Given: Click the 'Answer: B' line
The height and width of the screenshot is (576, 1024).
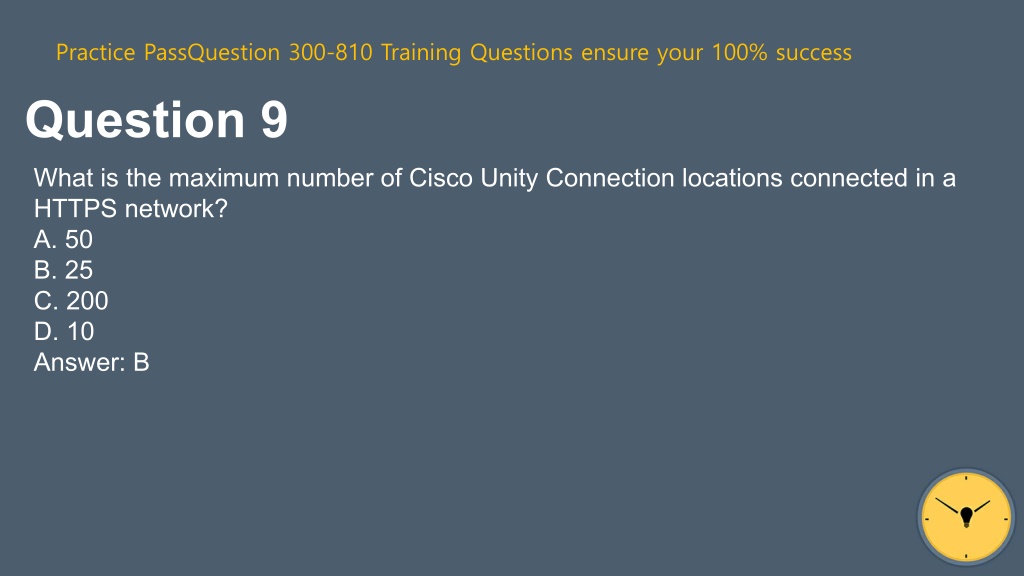Looking at the screenshot, I should click(x=91, y=362).
